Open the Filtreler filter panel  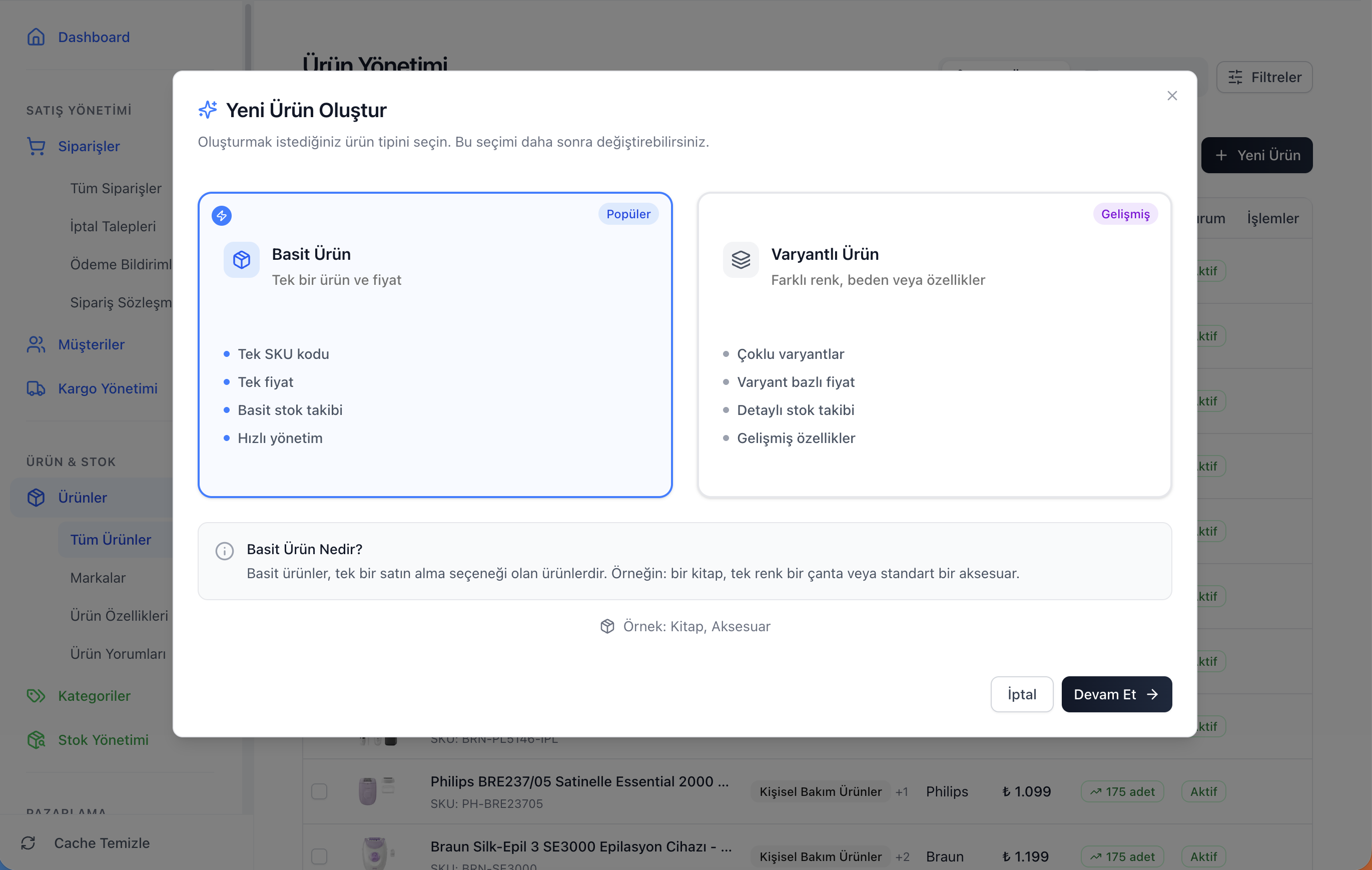click(1264, 77)
